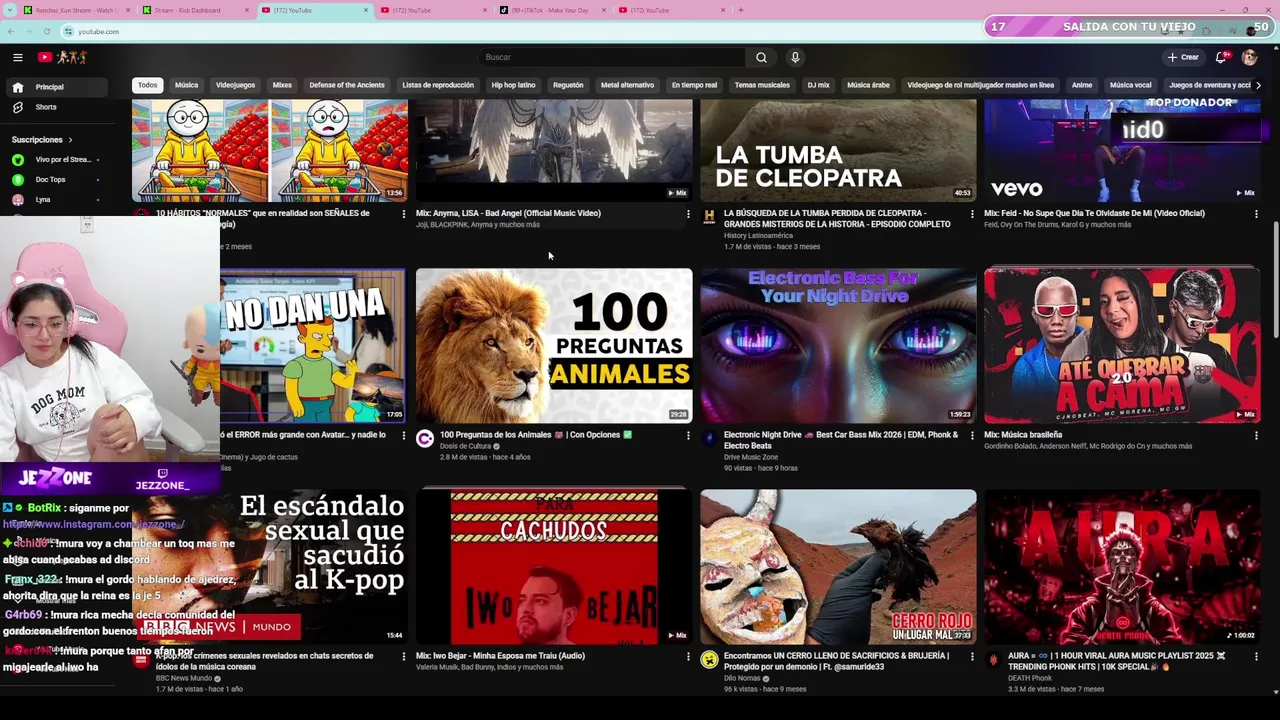Open Principal in the sidebar
This screenshot has width=1280, height=720.
pyautogui.click(x=55, y=87)
